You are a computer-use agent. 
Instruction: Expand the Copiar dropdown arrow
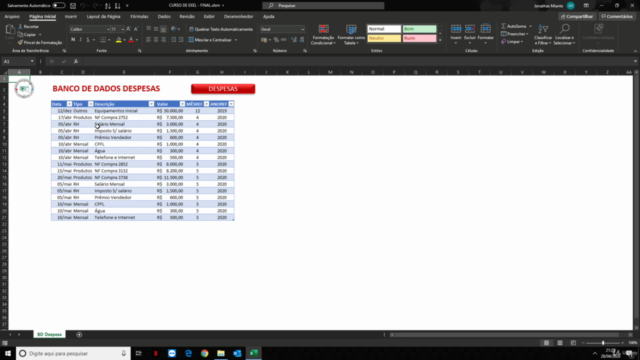pyautogui.click(x=40, y=35)
